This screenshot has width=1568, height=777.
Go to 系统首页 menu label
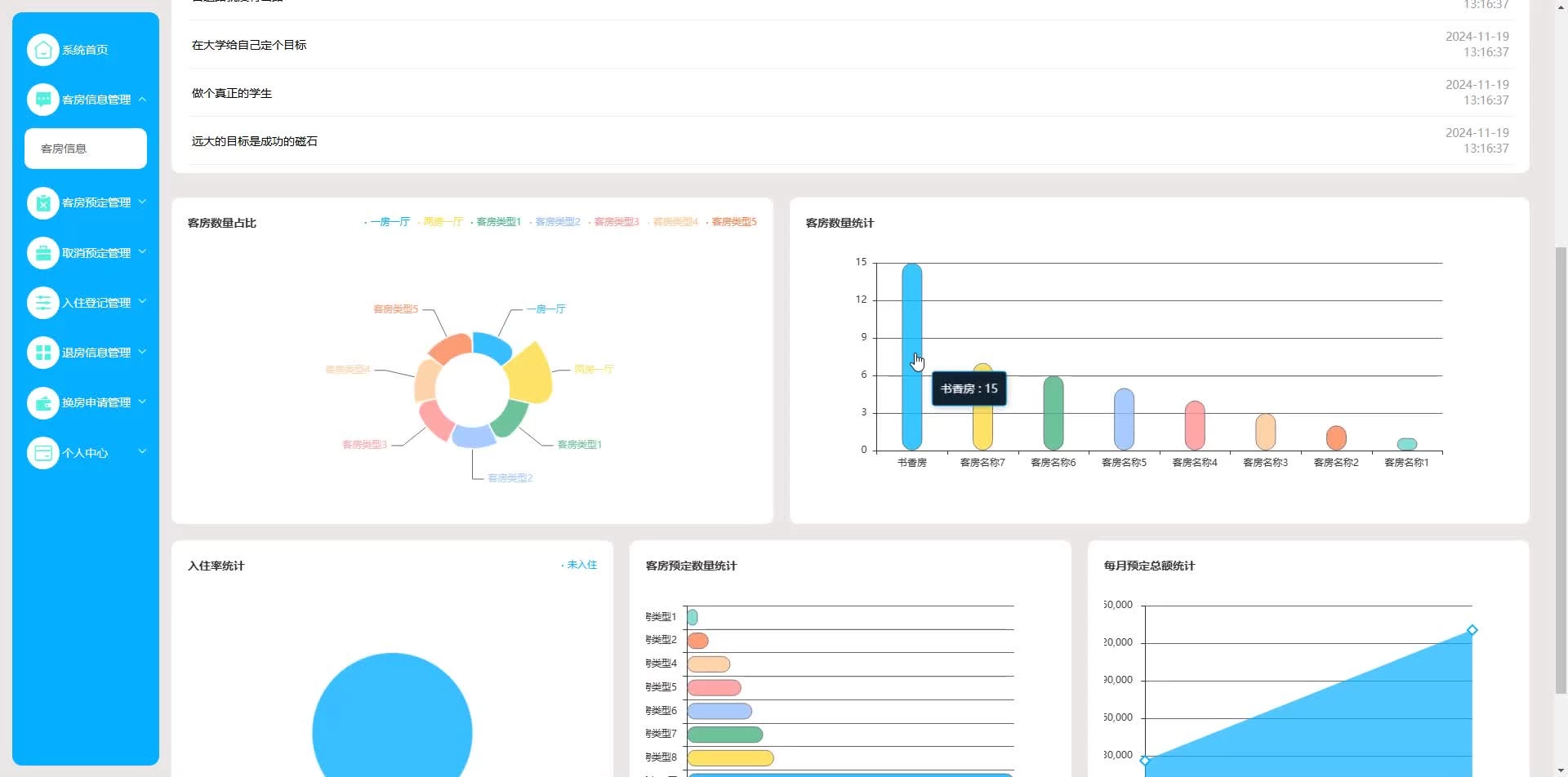tap(85, 50)
